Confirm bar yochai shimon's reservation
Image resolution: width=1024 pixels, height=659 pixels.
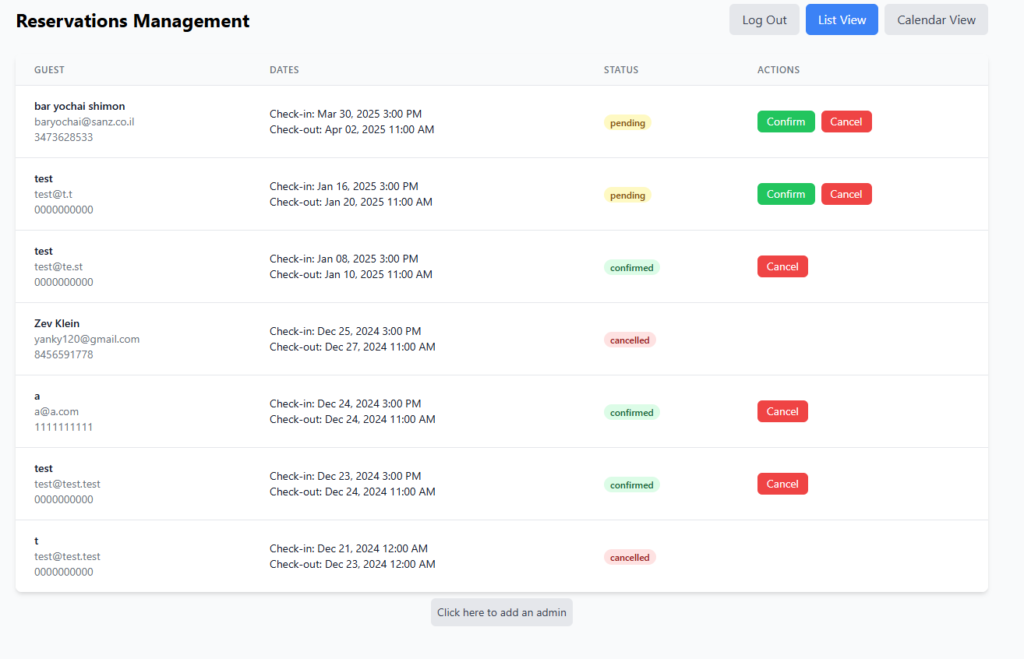785,122
